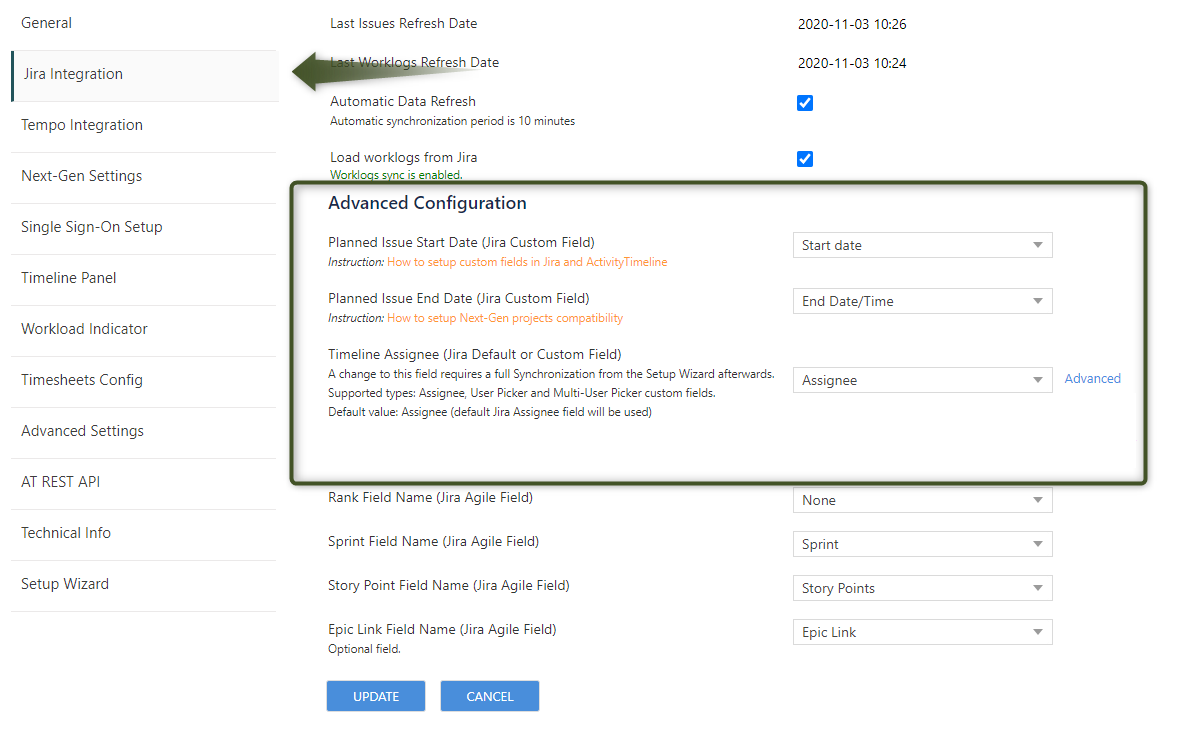The height and width of the screenshot is (729, 1187).
Task: Click the 'Last Issues Refresh Date' label
Action: (403, 23)
